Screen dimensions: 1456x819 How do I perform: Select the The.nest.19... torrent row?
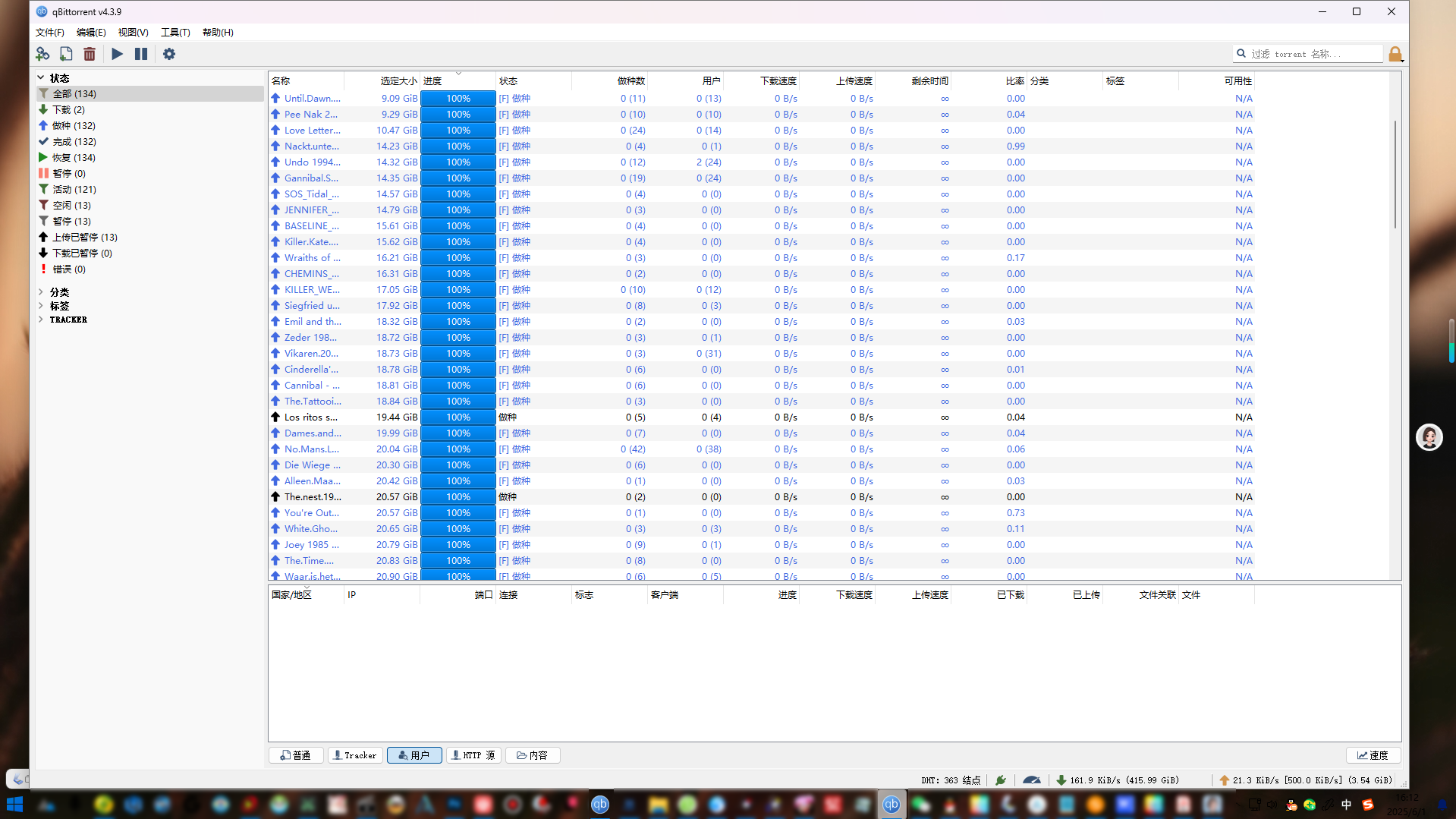761,497
